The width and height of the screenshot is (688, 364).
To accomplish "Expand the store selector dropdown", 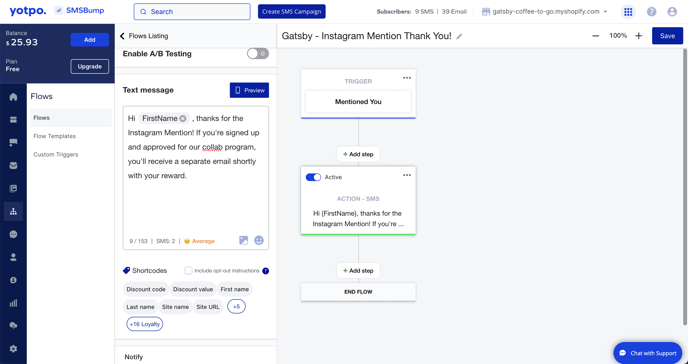I will pyautogui.click(x=544, y=12).
